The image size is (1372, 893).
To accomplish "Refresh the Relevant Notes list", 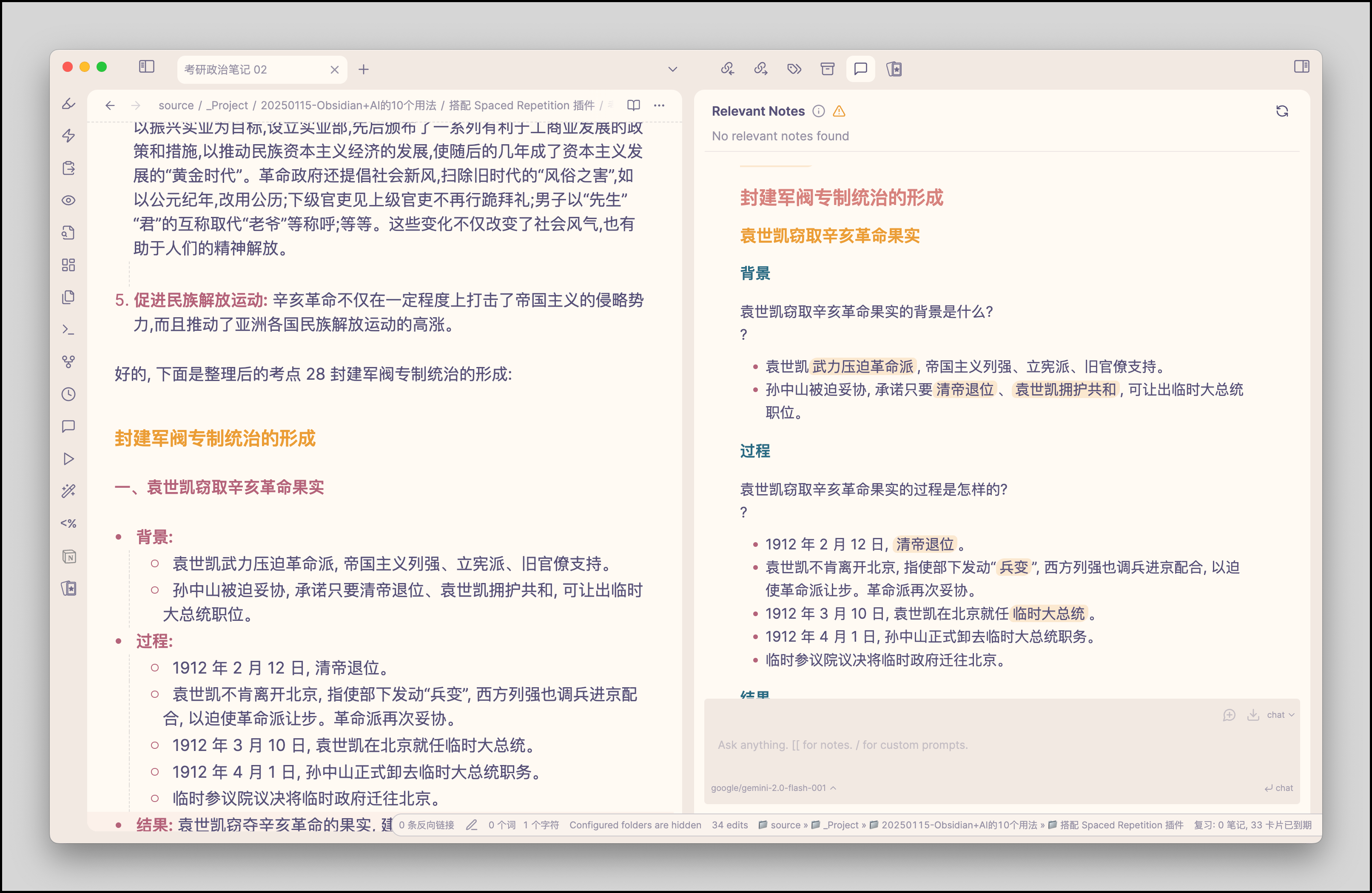I will 1282,111.
